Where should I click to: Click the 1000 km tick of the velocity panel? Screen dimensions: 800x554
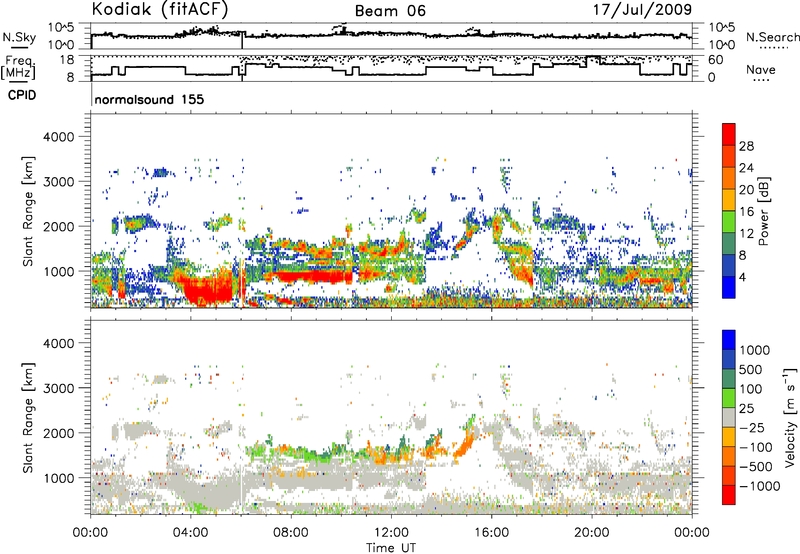tap(58, 478)
